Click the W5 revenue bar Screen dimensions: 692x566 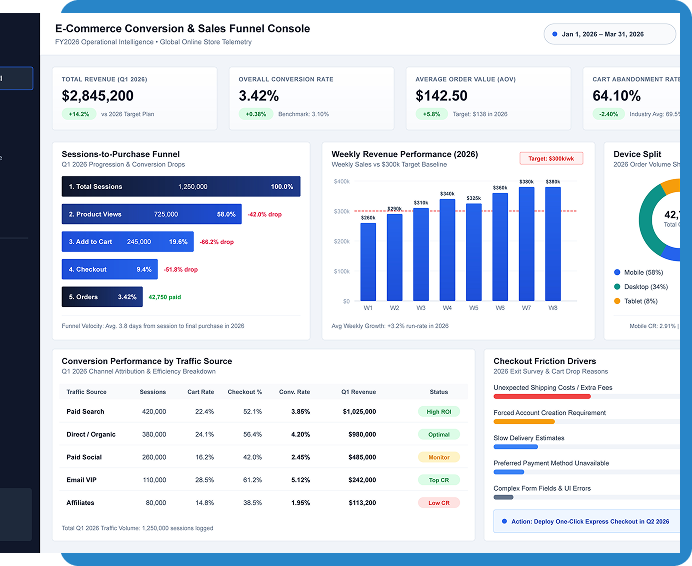click(474, 252)
